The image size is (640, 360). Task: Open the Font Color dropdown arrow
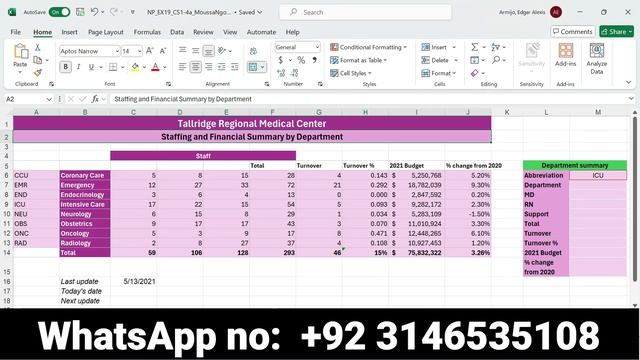165,67
